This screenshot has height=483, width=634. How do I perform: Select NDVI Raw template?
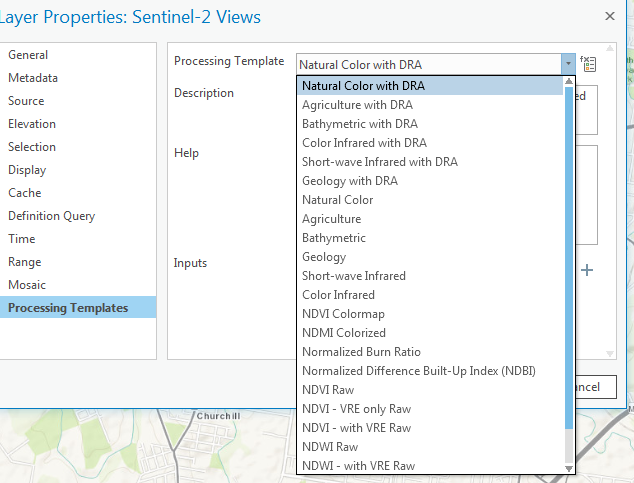430,390
